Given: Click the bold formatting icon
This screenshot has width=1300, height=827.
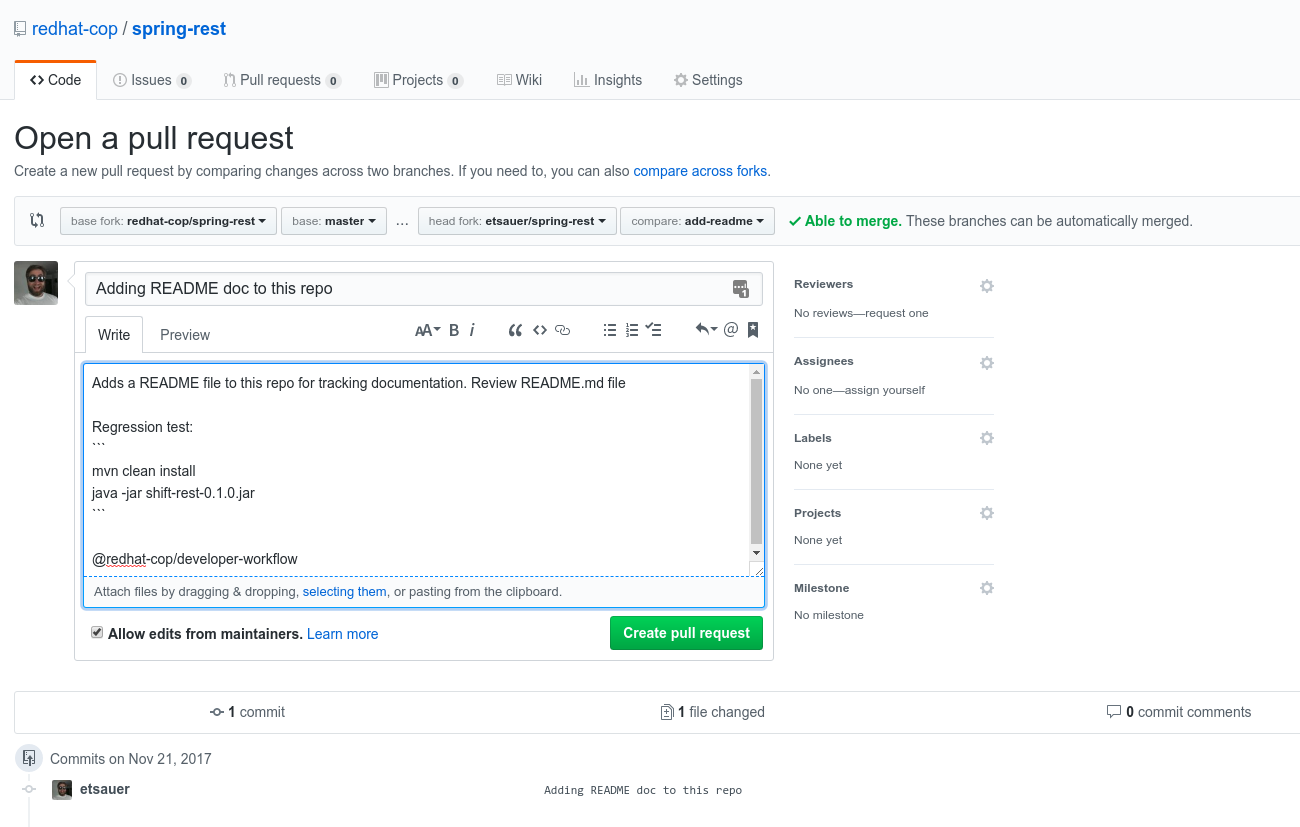Looking at the screenshot, I should click(x=454, y=330).
